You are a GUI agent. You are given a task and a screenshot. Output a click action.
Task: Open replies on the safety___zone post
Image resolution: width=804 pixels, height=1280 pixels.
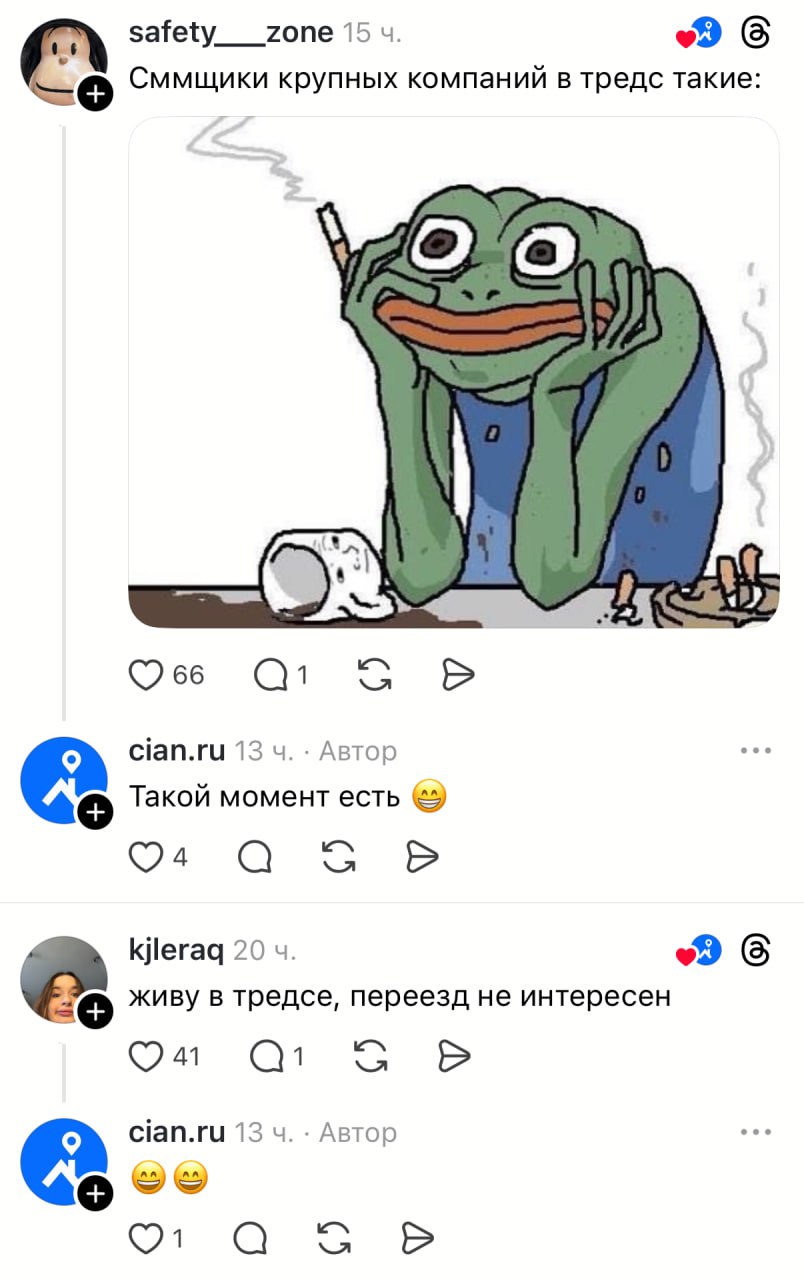point(270,676)
